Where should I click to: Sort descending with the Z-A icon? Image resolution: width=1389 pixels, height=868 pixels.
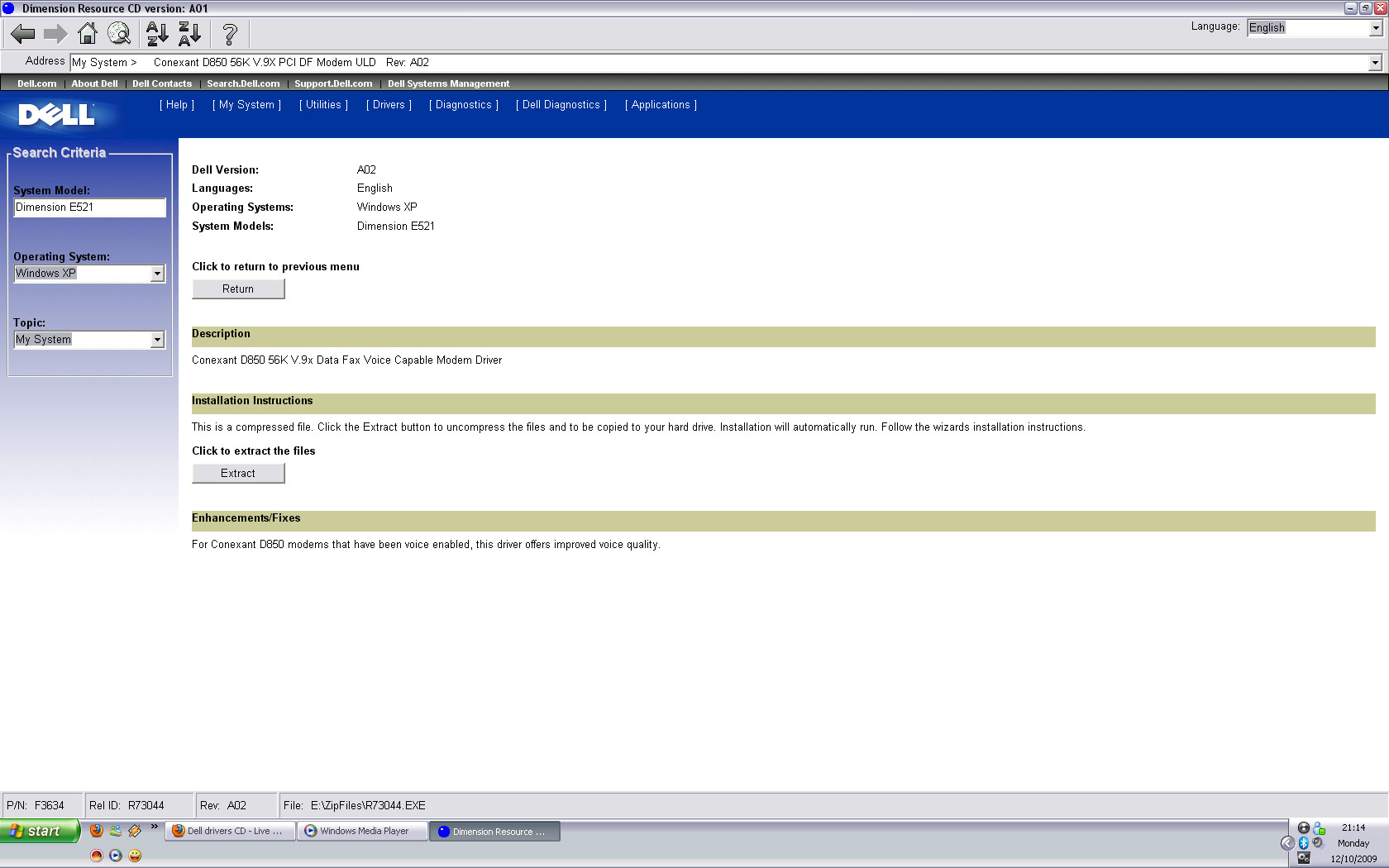tap(190, 34)
